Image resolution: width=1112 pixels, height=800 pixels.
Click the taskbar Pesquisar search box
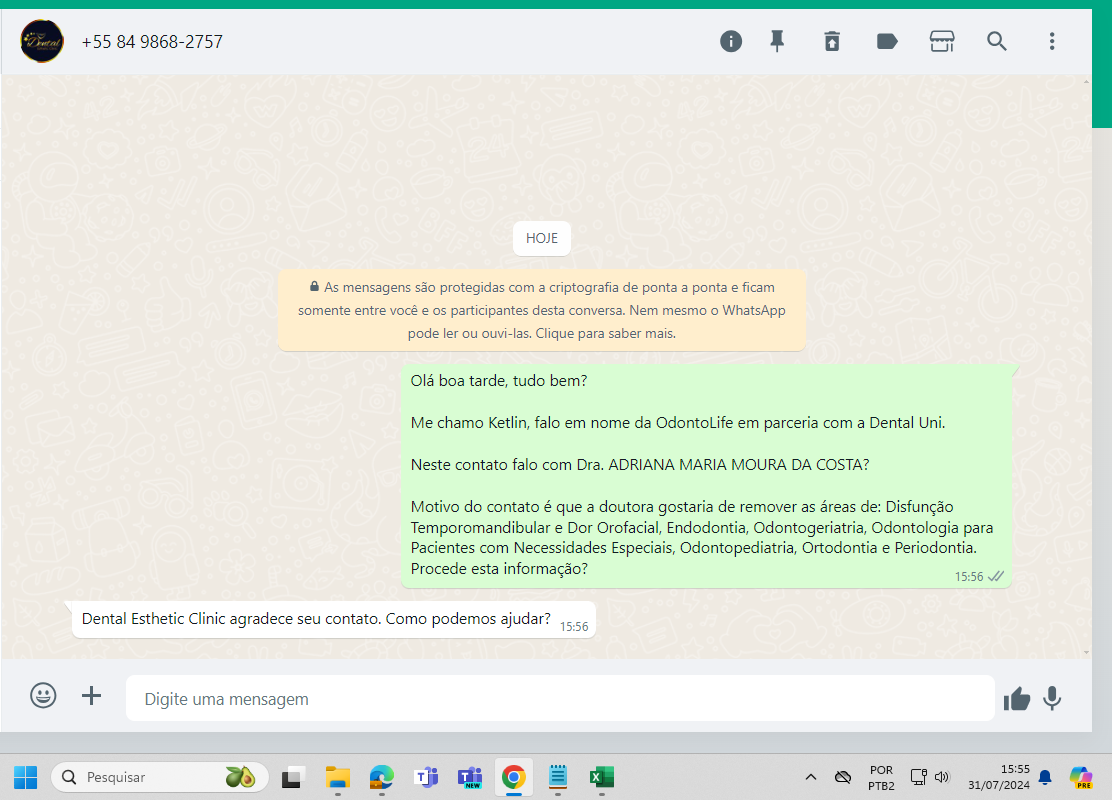pos(160,777)
